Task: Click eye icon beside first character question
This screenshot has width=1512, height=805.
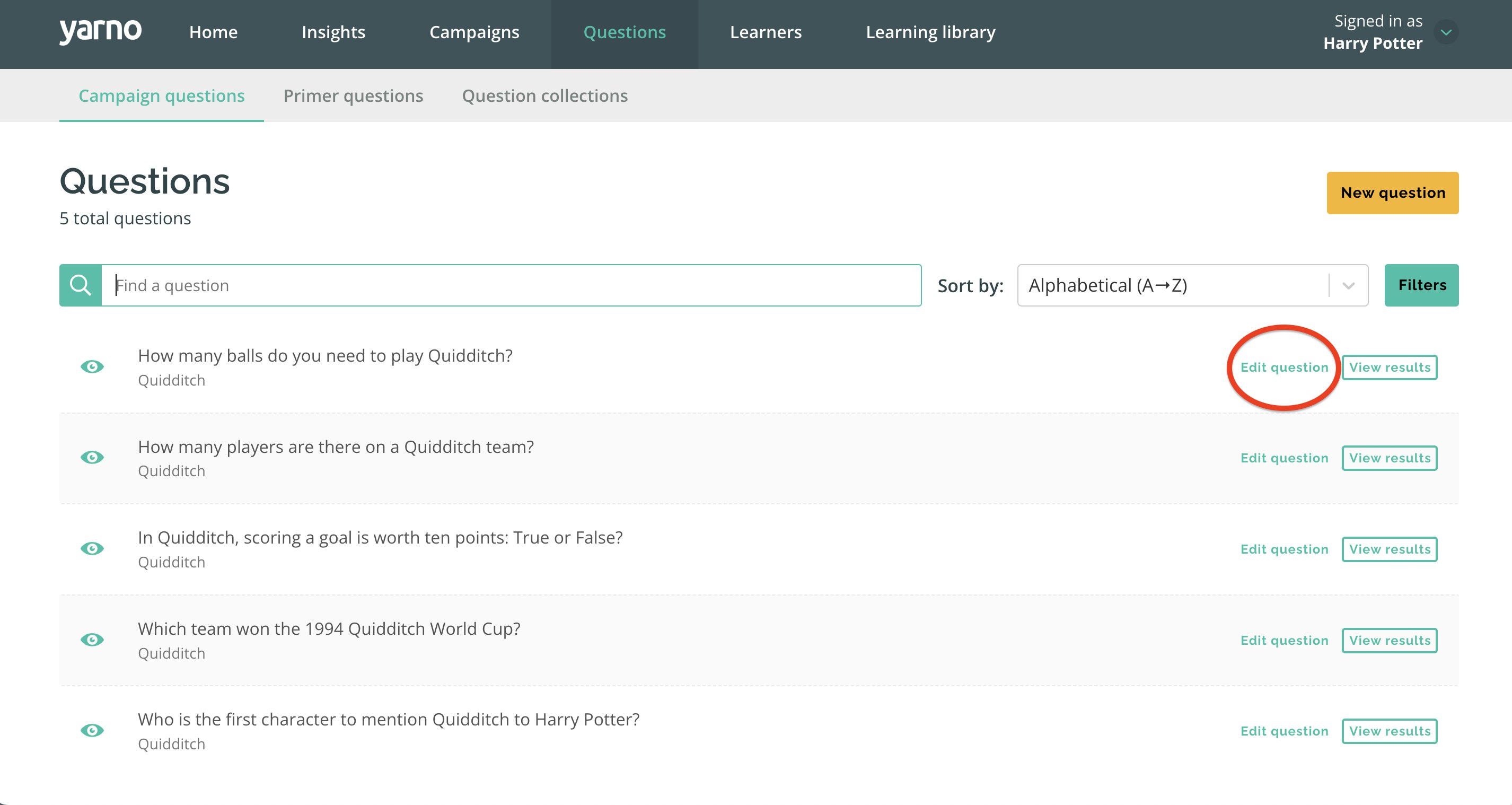Action: tap(92, 730)
